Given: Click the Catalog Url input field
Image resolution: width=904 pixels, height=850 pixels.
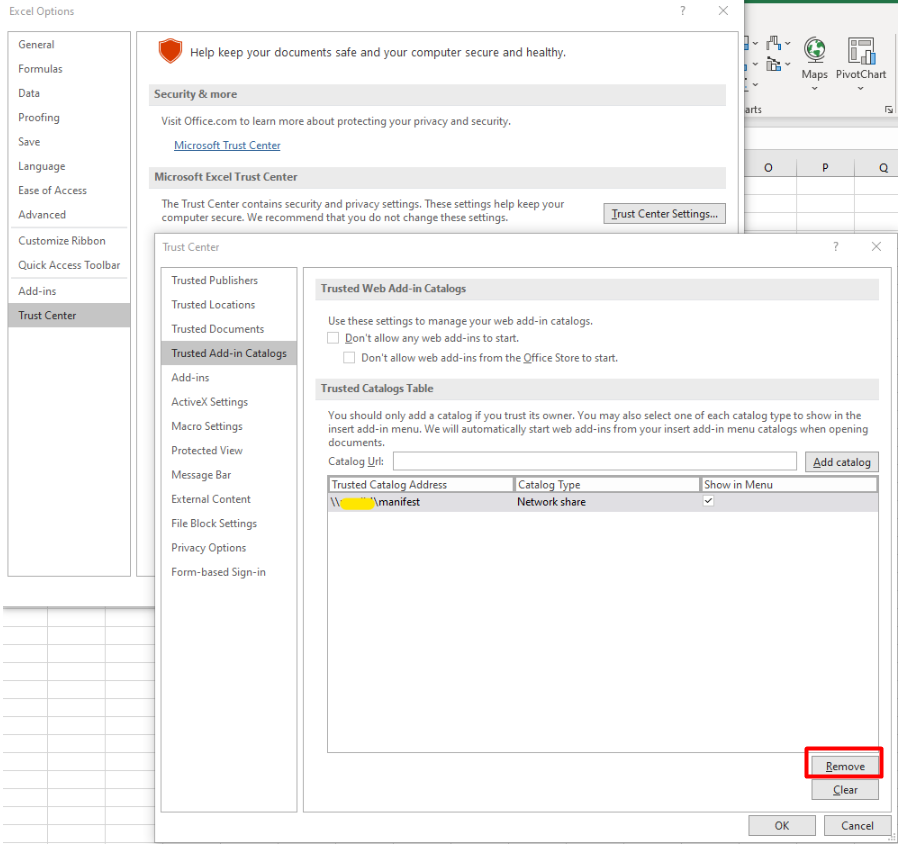Looking at the screenshot, I should tap(594, 461).
